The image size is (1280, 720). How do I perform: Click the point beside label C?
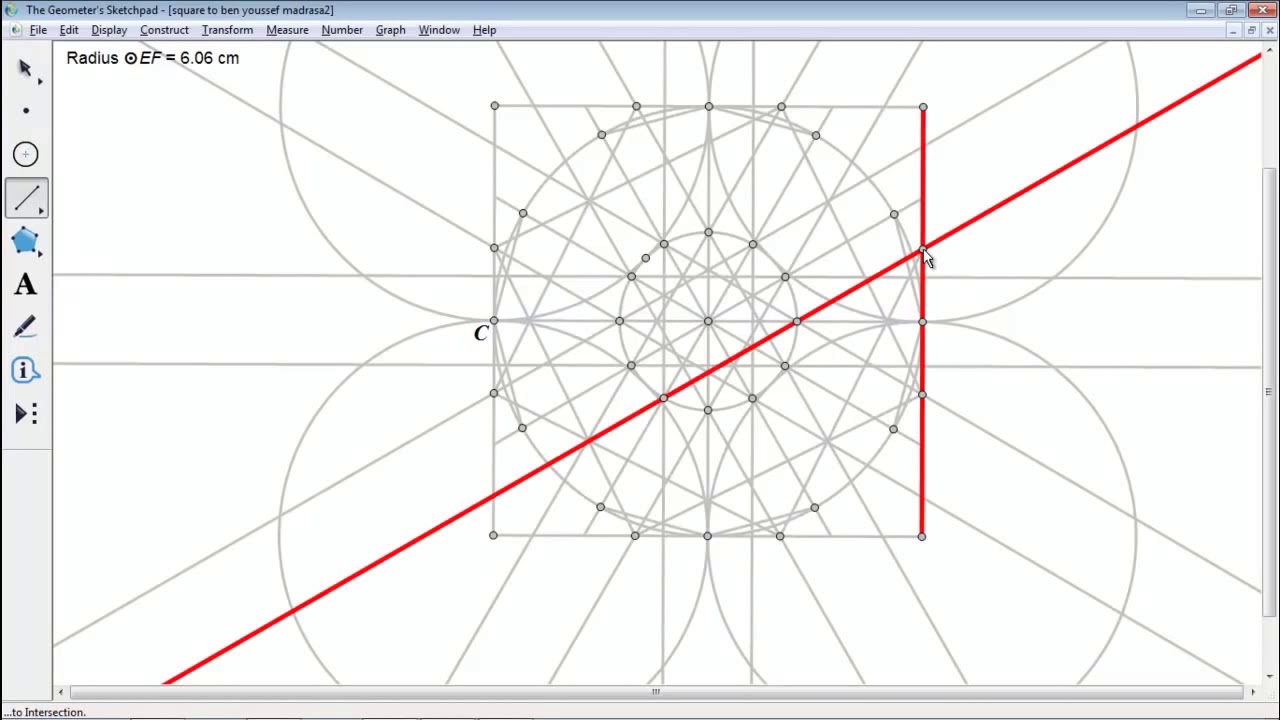(493, 321)
